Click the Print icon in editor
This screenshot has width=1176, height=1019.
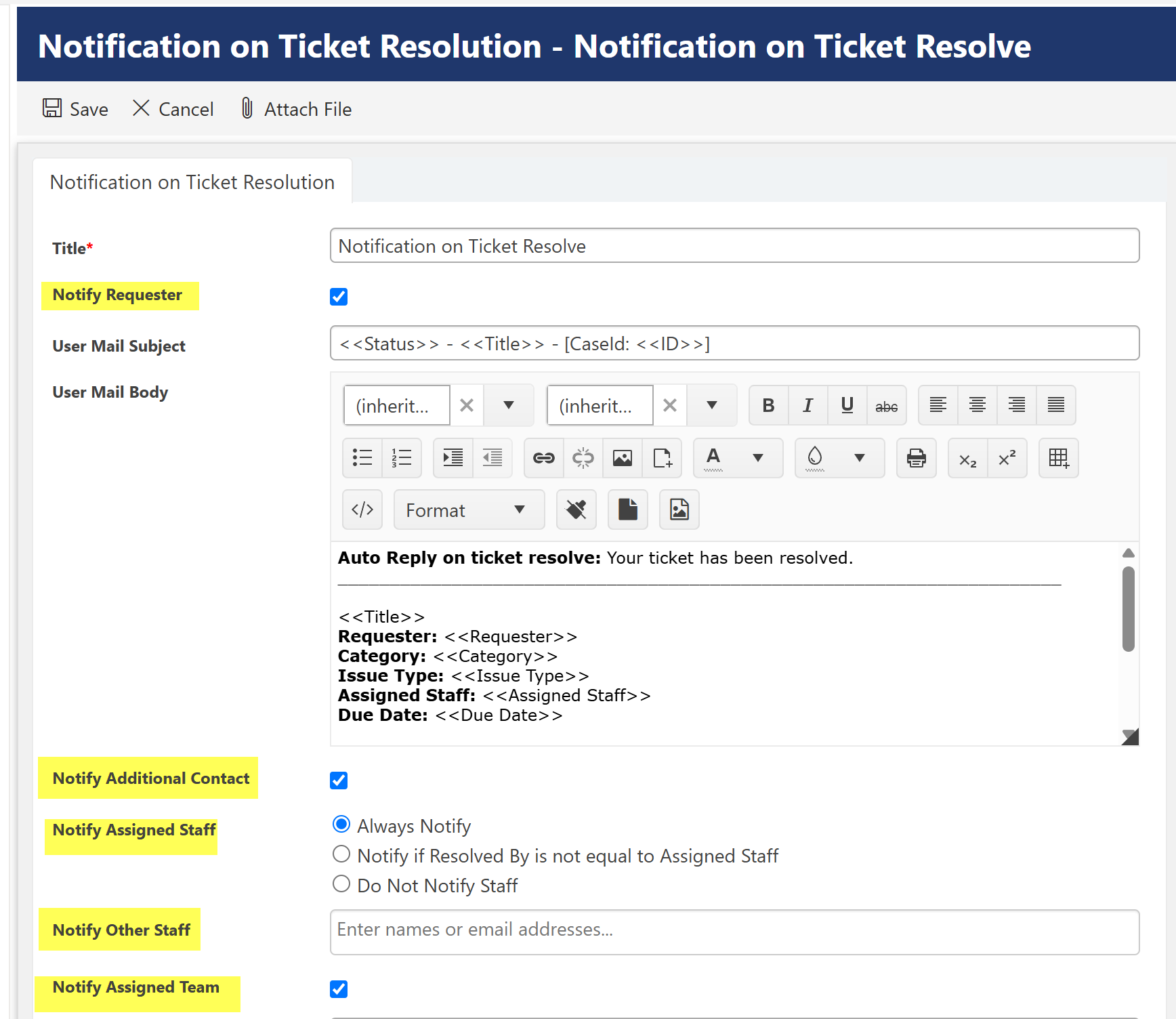tap(916, 458)
